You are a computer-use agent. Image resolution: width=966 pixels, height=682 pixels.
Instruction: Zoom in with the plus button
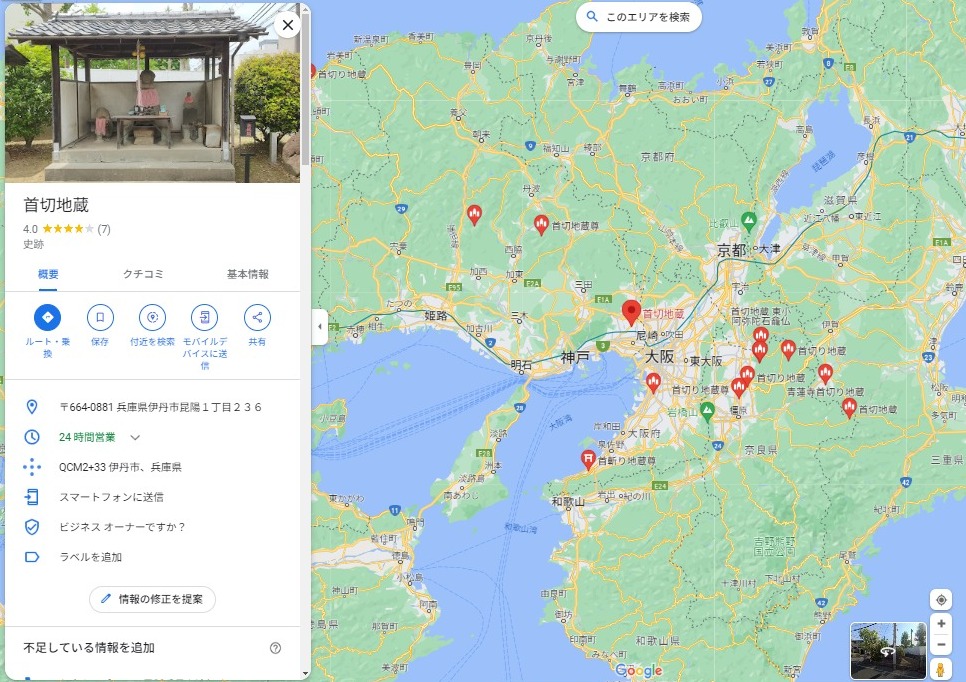(941, 623)
